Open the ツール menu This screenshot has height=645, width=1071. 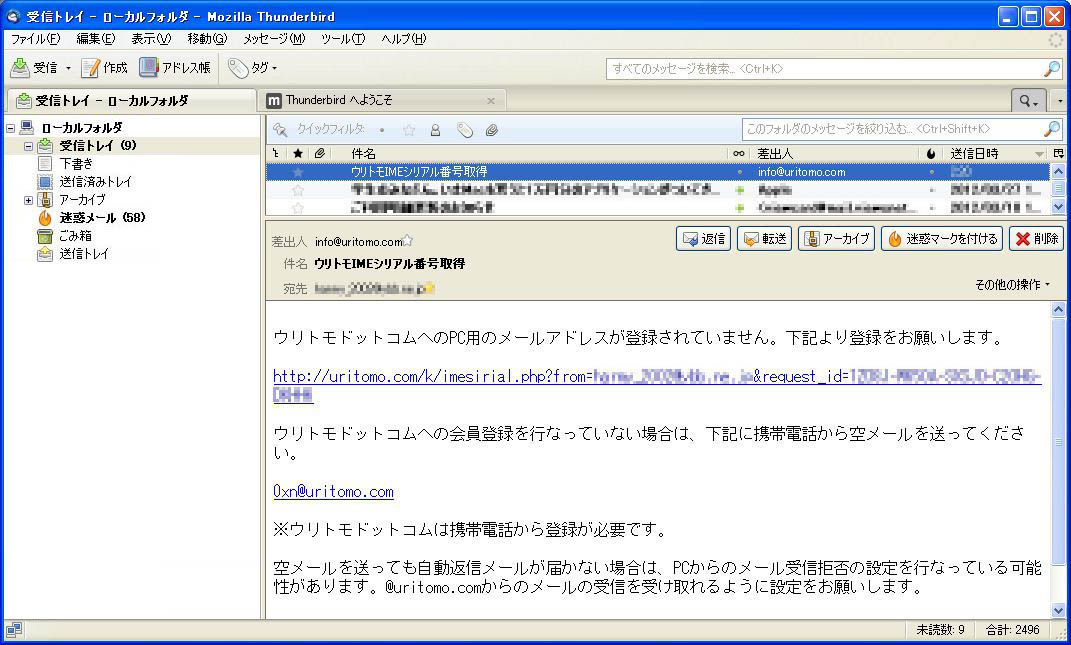[342, 39]
